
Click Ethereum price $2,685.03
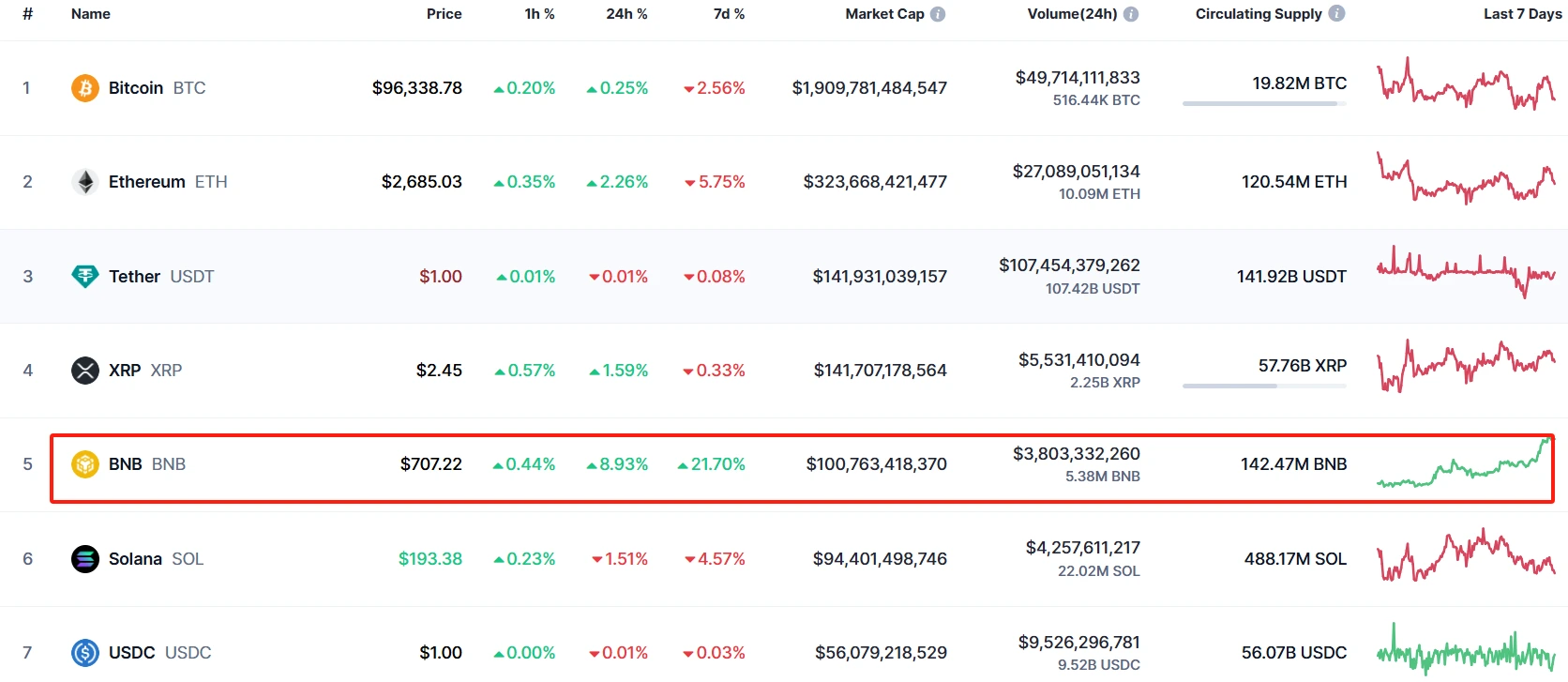click(x=422, y=182)
